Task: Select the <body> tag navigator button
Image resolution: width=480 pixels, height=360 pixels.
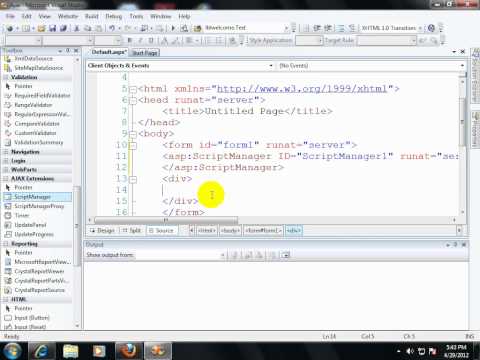Action: (x=230, y=230)
